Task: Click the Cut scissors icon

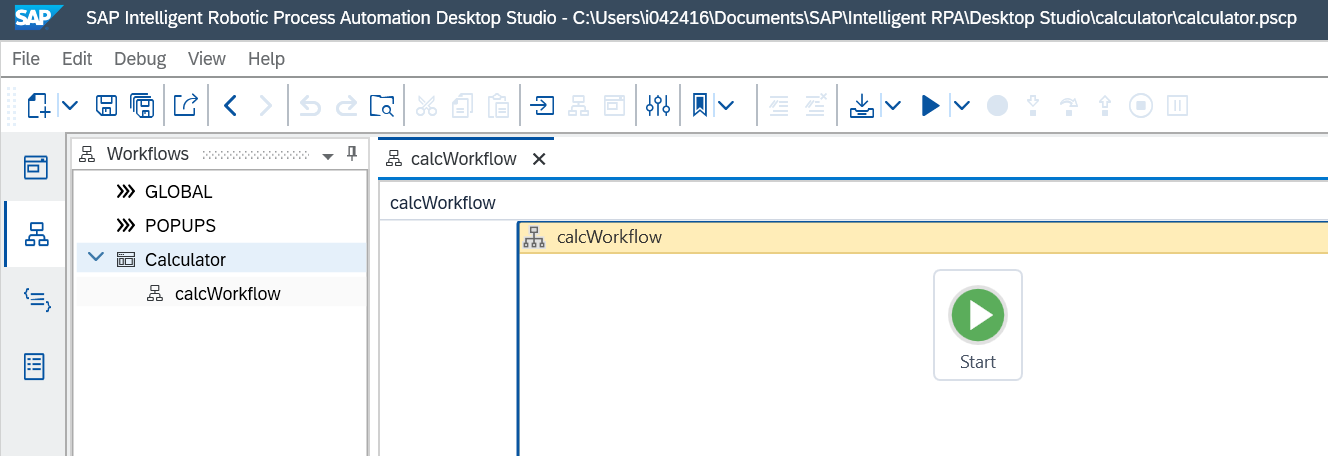Action: [x=427, y=105]
